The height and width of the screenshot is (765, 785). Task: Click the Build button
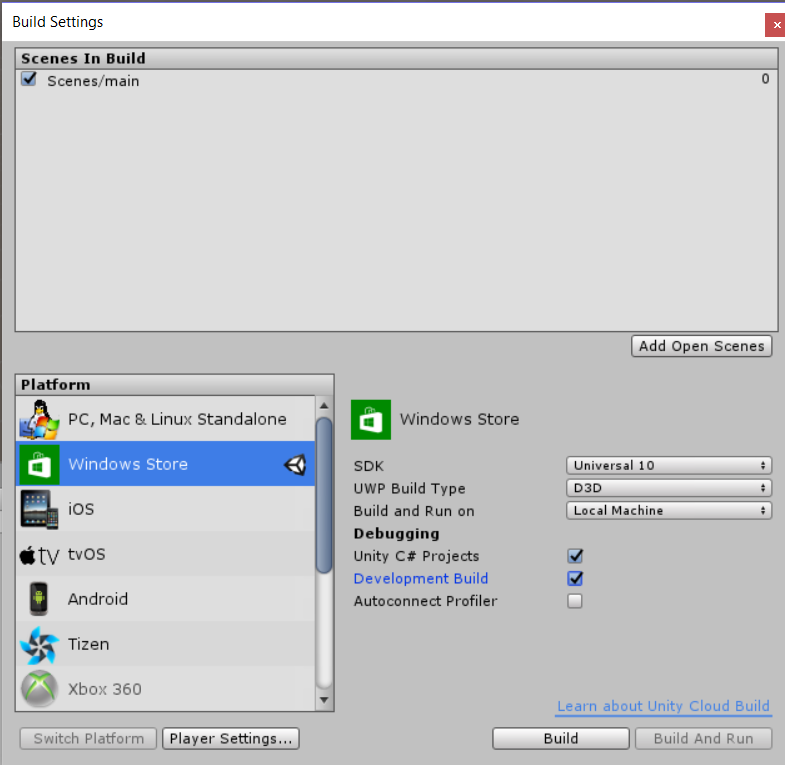pos(561,738)
